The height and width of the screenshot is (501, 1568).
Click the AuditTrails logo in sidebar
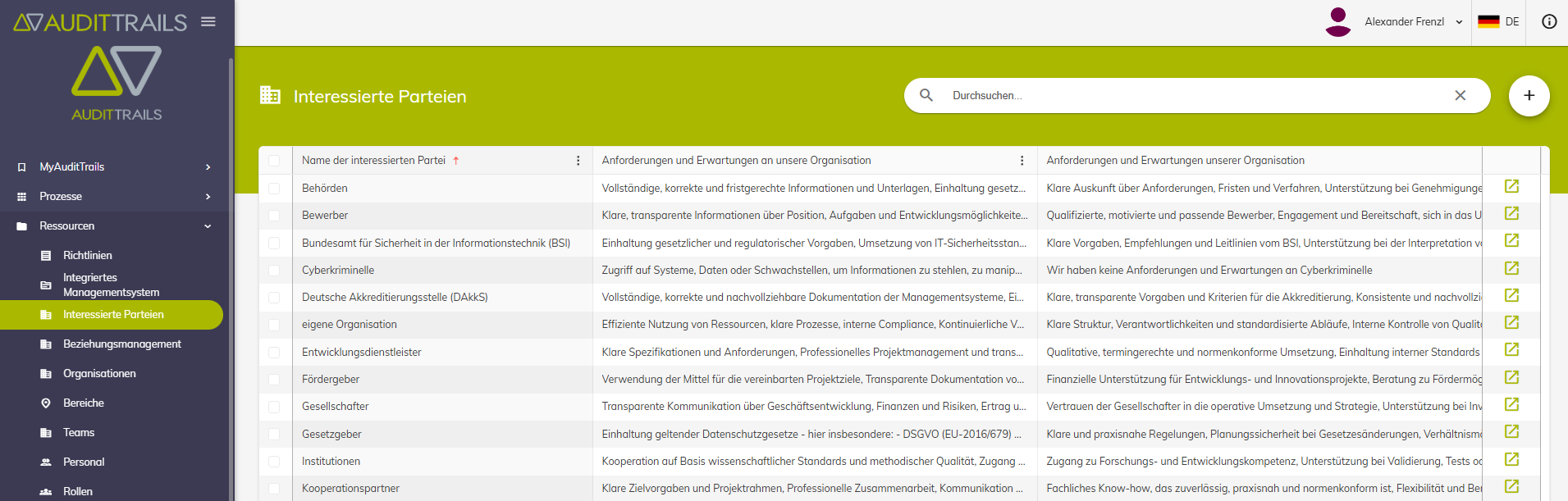coord(117,83)
